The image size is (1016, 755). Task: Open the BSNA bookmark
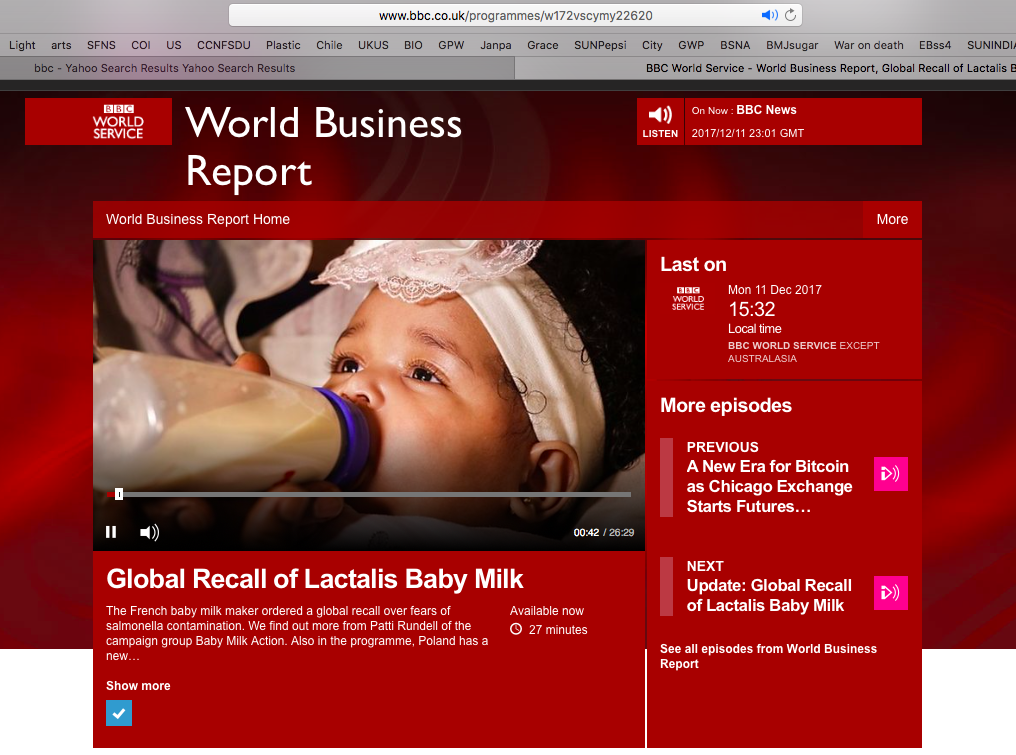[735, 45]
